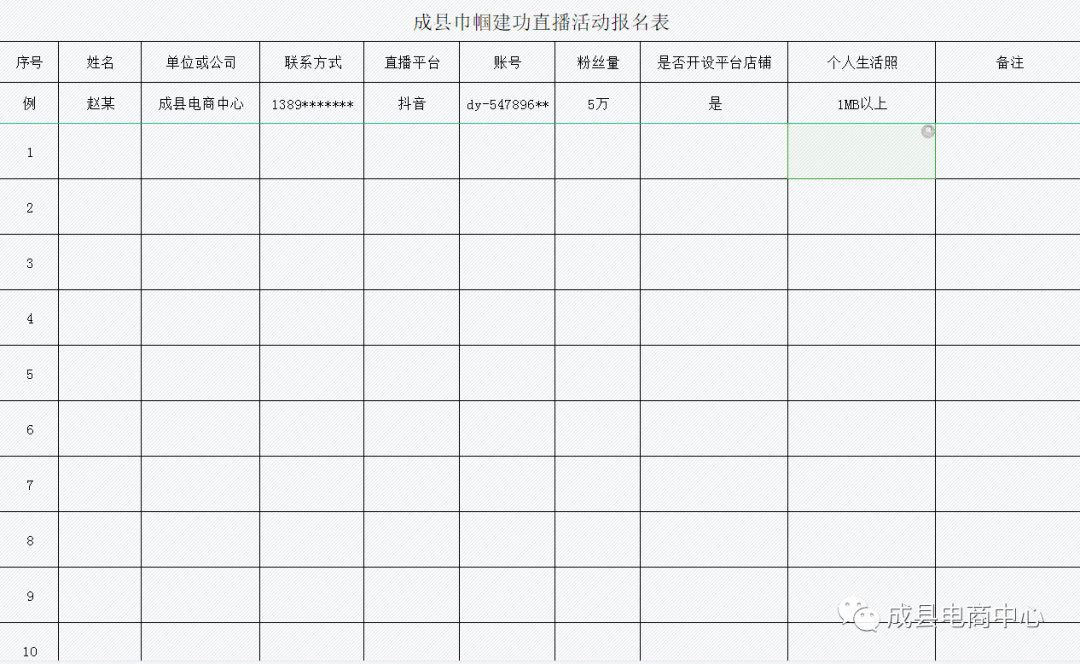Click the cell reading 1MB以上
The image size is (1080, 664).
[862, 104]
